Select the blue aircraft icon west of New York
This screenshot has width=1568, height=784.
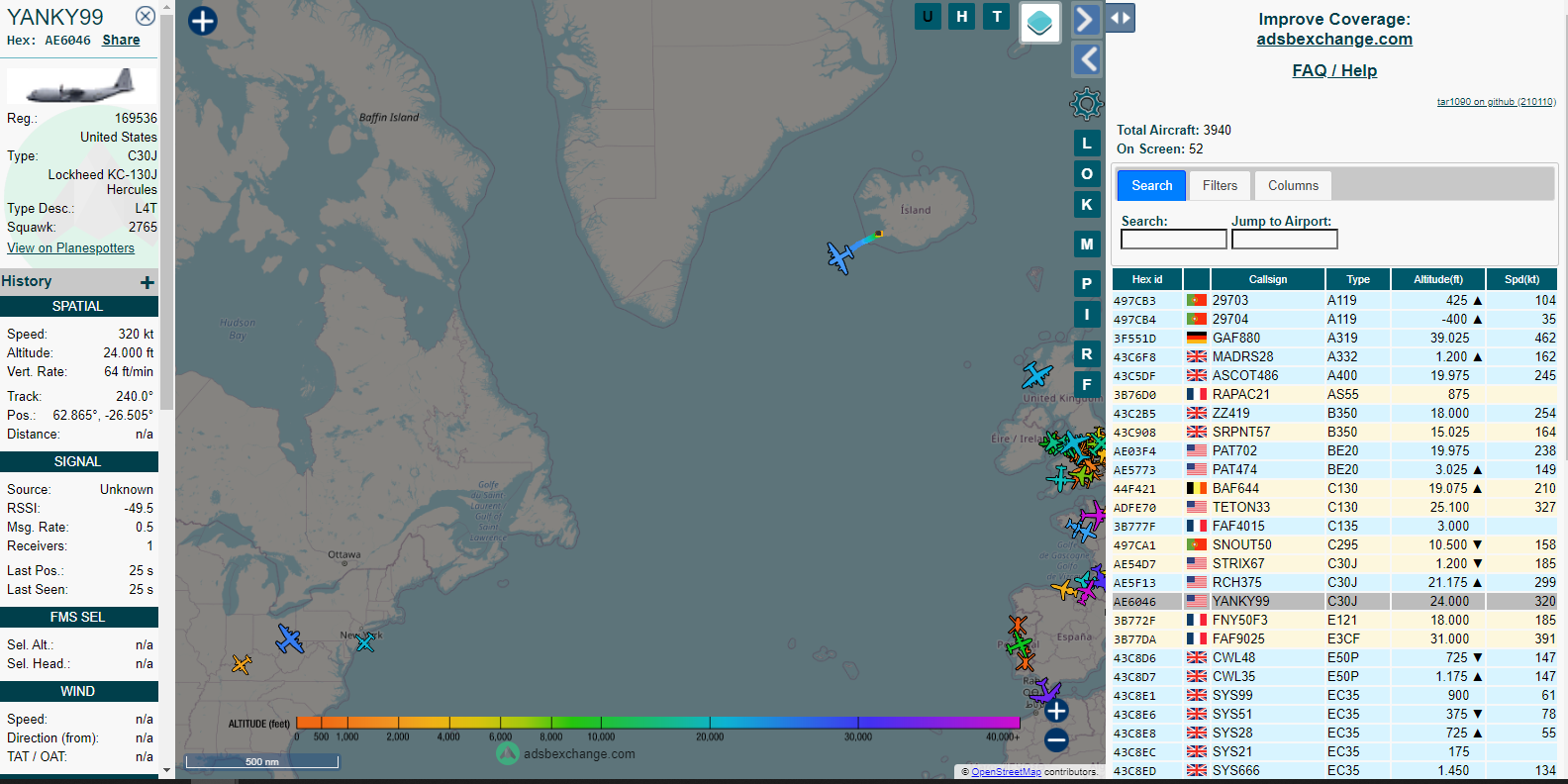pos(289,638)
